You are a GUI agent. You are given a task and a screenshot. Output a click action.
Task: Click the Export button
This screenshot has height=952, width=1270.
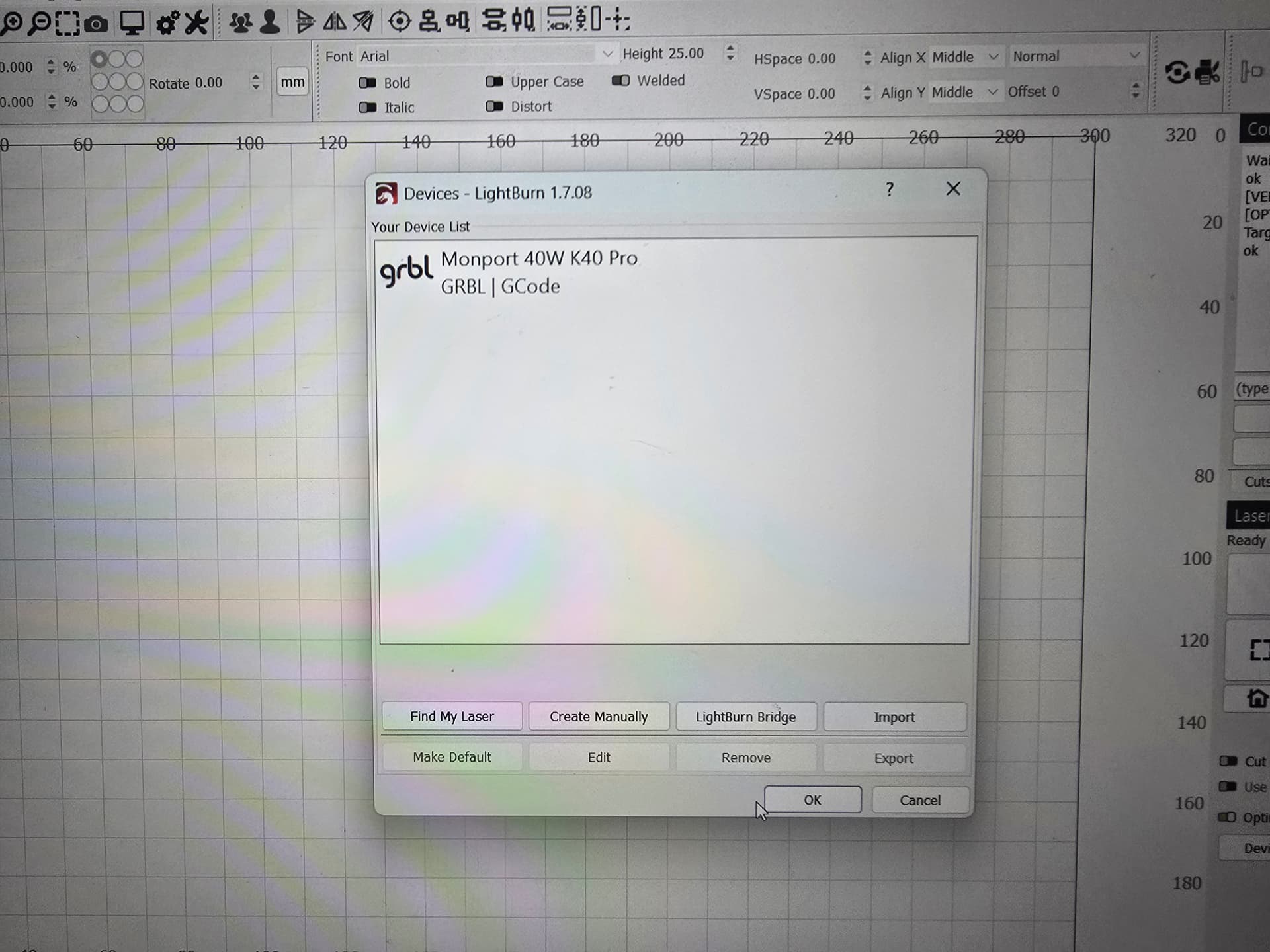tap(894, 759)
